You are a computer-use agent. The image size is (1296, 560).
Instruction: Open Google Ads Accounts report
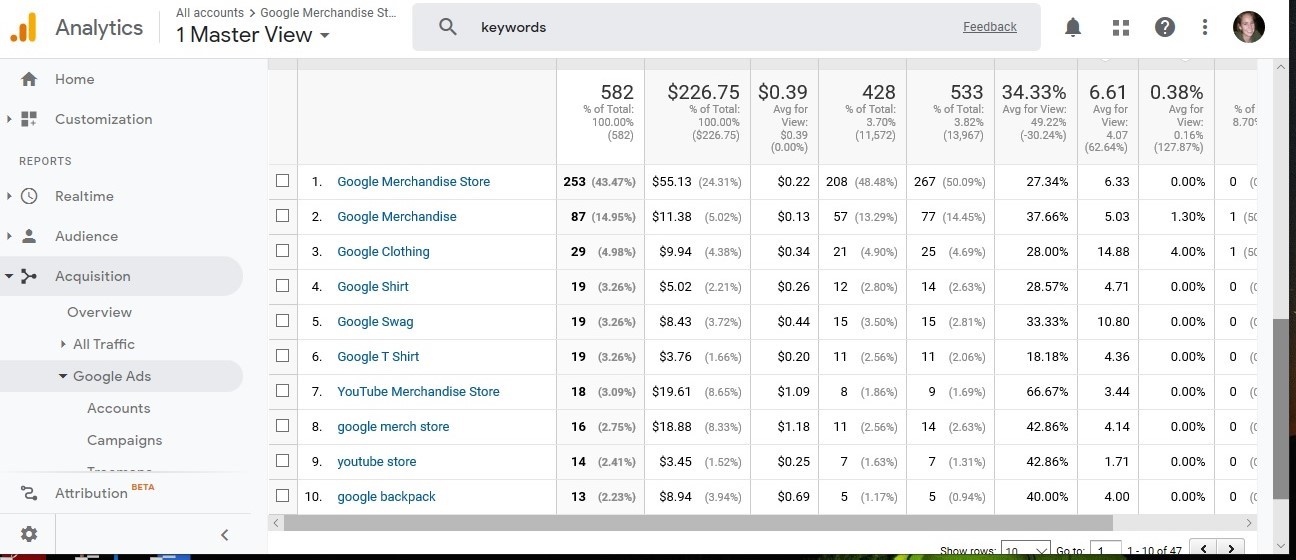pos(118,408)
